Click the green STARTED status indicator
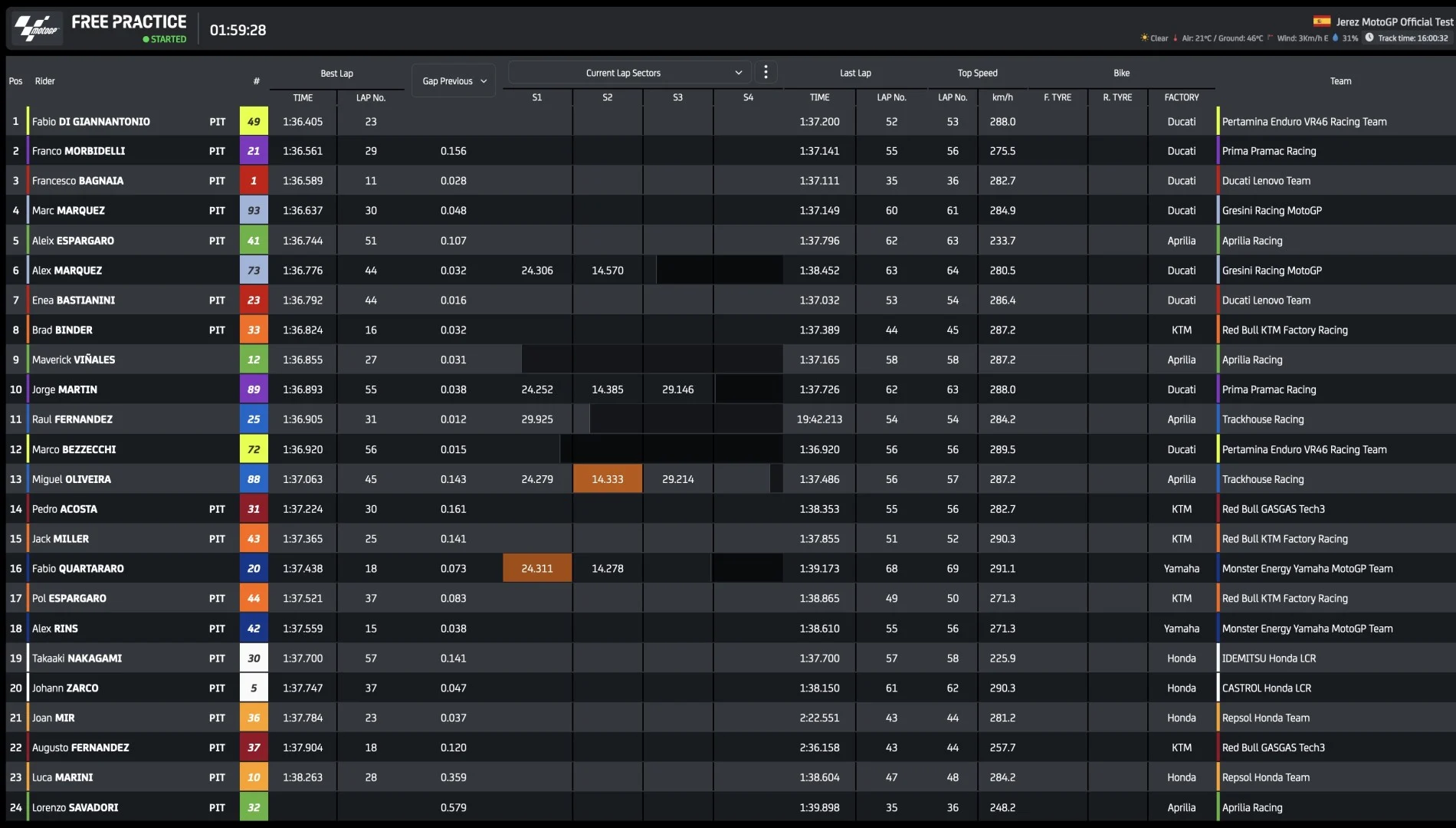The image size is (1456, 828). pyautogui.click(x=164, y=39)
